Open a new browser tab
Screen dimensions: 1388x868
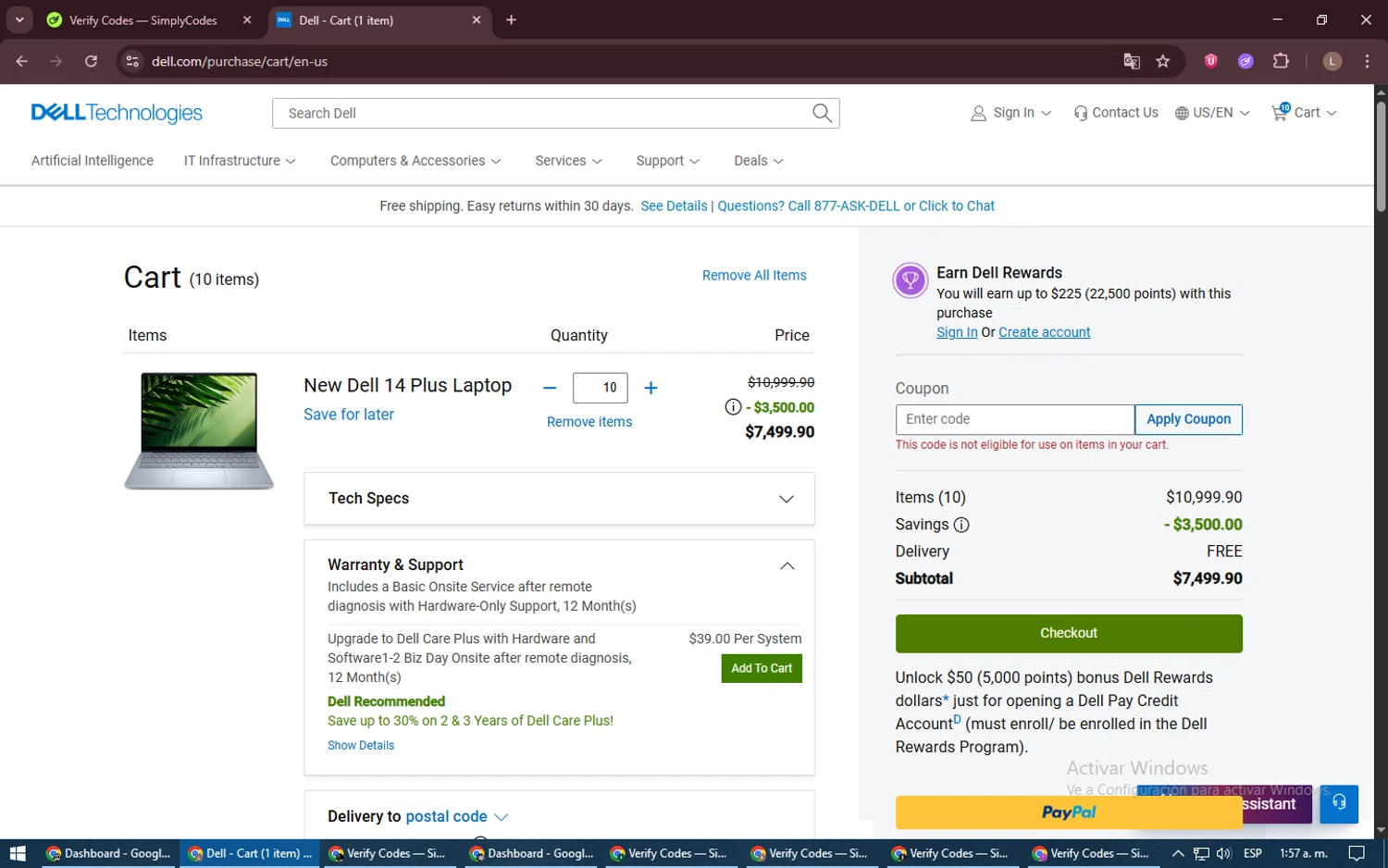511,19
